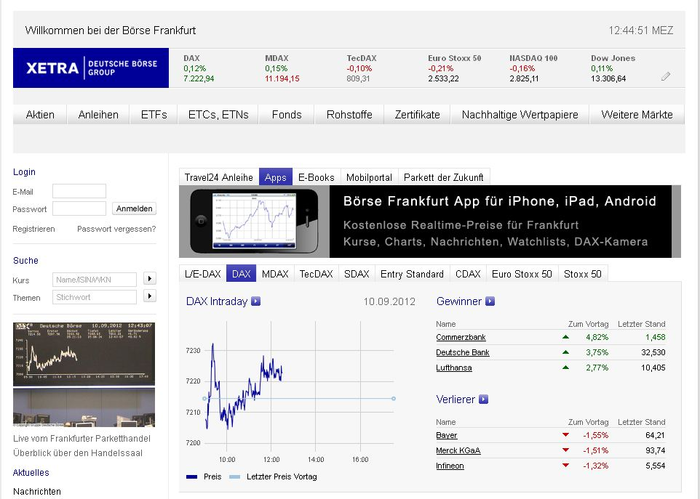Open the Lufthansa stock link
This screenshot has height=499, width=700.
[454, 368]
